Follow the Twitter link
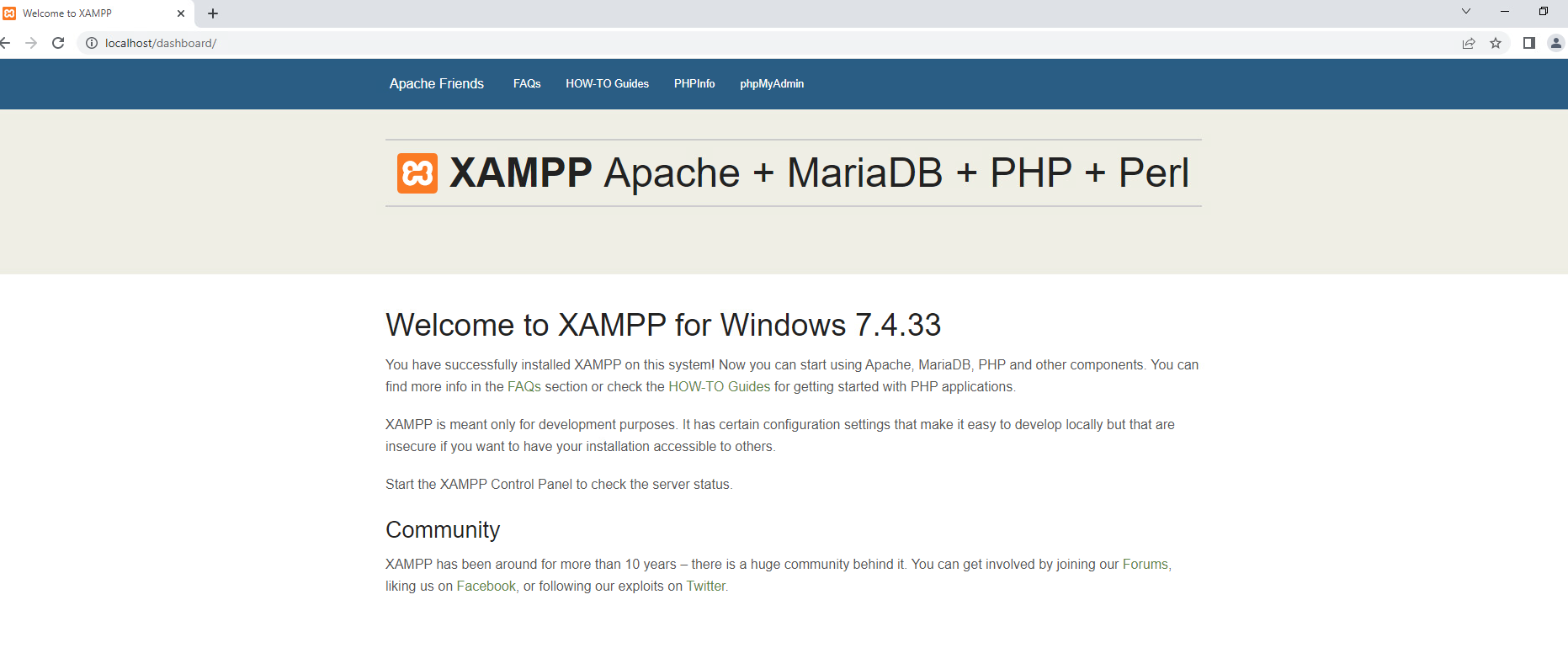Screen dimensions: 1568x653 pos(706,586)
